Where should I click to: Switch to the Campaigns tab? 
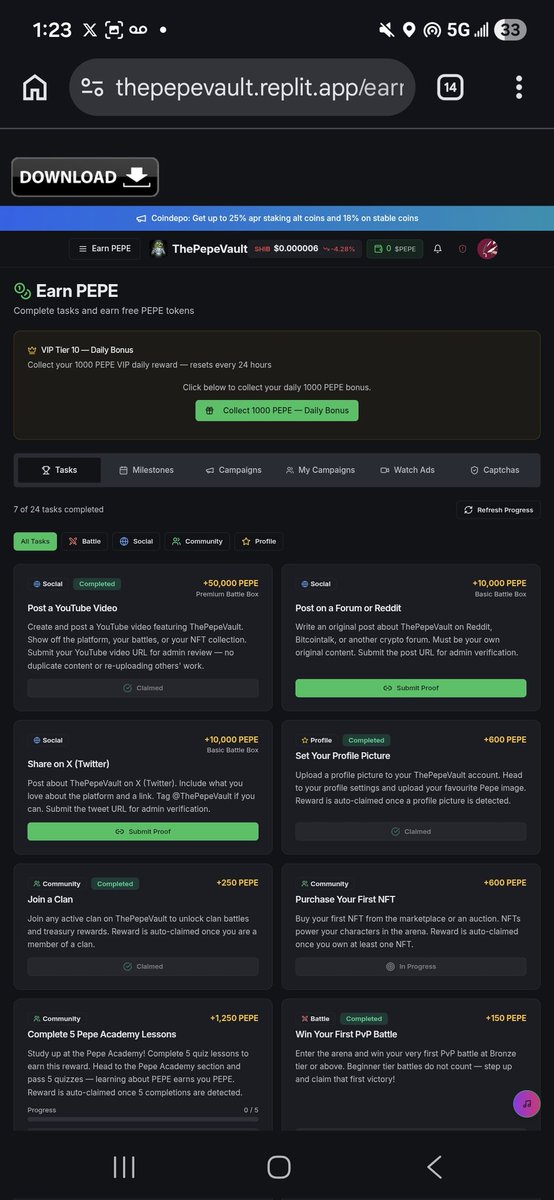coord(233,470)
